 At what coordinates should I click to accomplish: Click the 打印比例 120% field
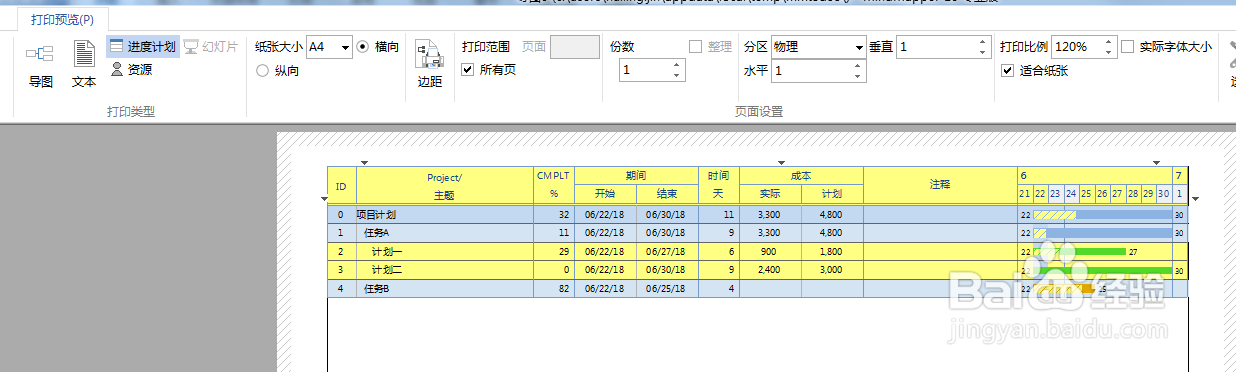click(1077, 46)
